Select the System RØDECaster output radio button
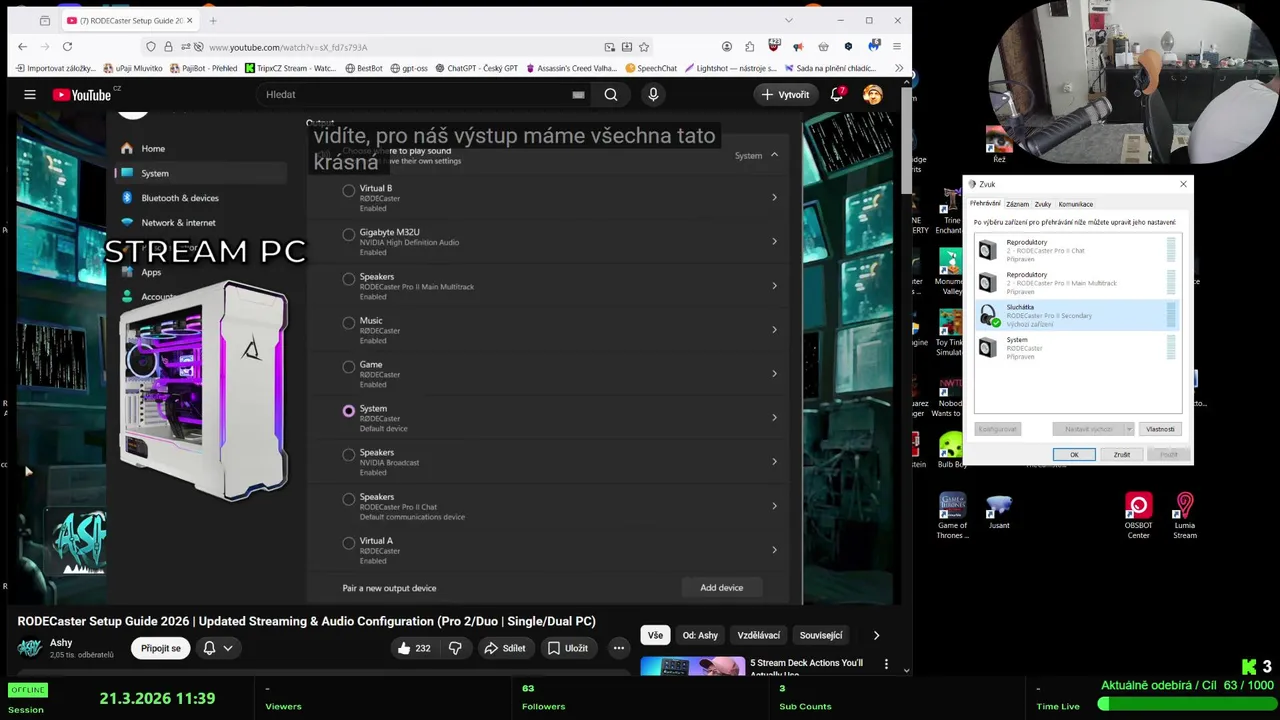This screenshot has height=720, width=1280. click(x=349, y=410)
